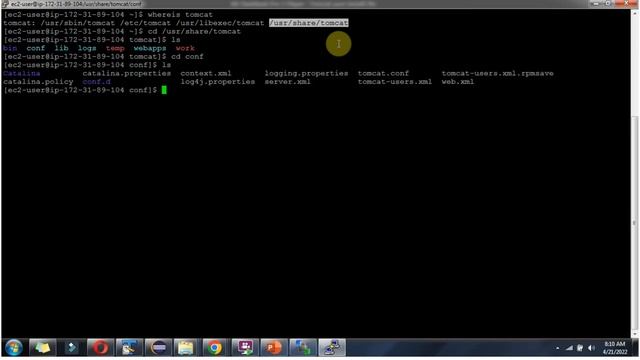This screenshot has width=640, height=360.
Task: Select the active PuTTY taskbar icon
Action: tap(331, 348)
